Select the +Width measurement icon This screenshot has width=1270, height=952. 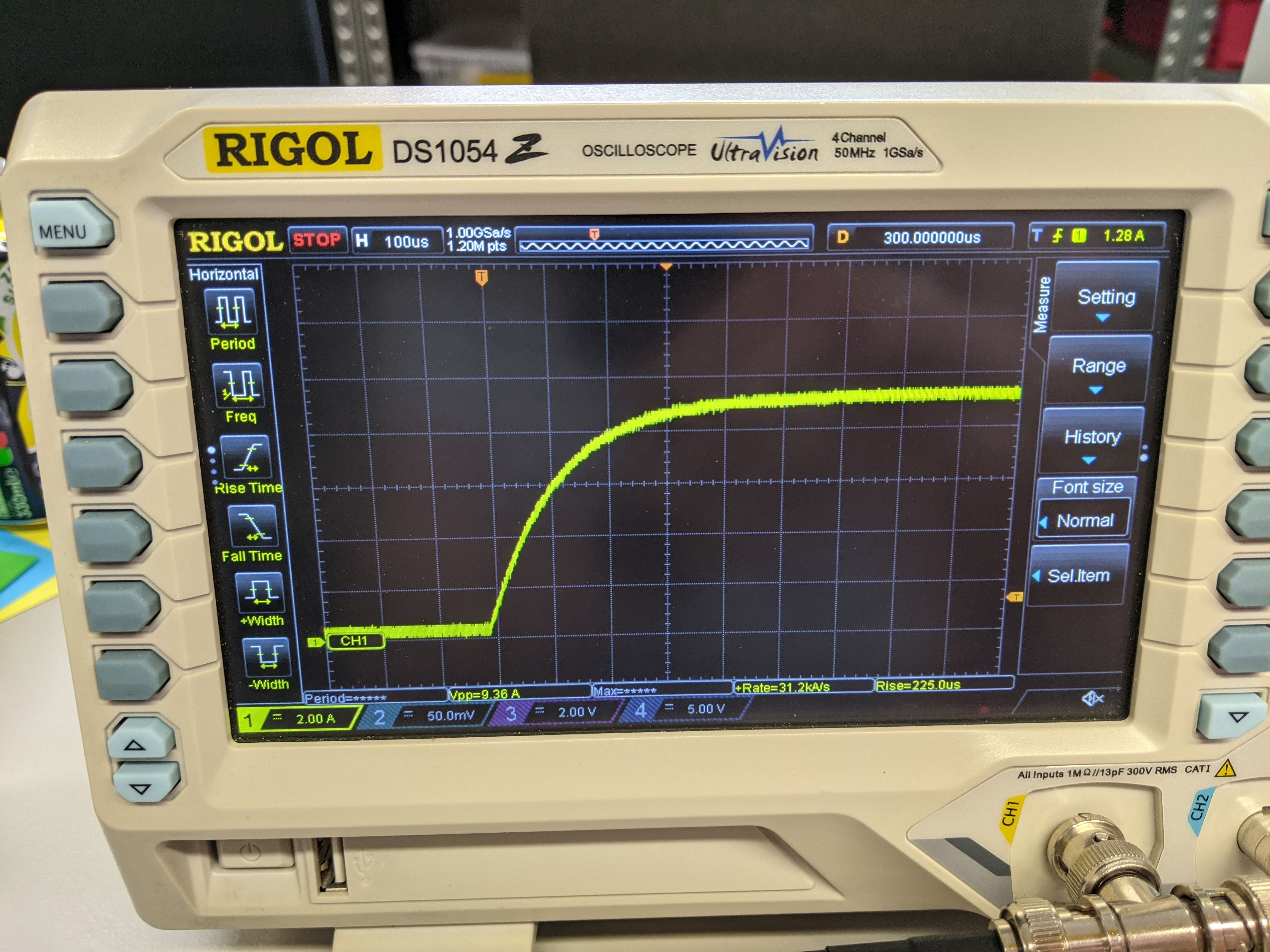[x=260, y=593]
